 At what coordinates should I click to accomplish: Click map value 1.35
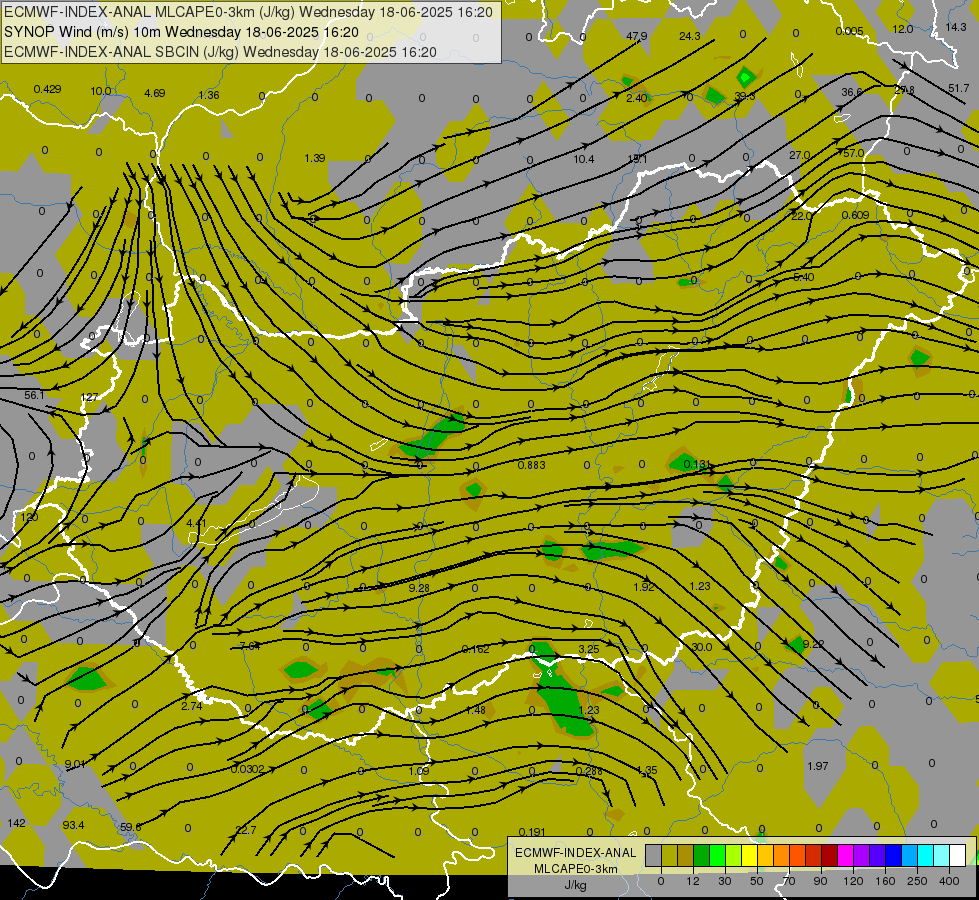pyautogui.click(x=647, y=770)
